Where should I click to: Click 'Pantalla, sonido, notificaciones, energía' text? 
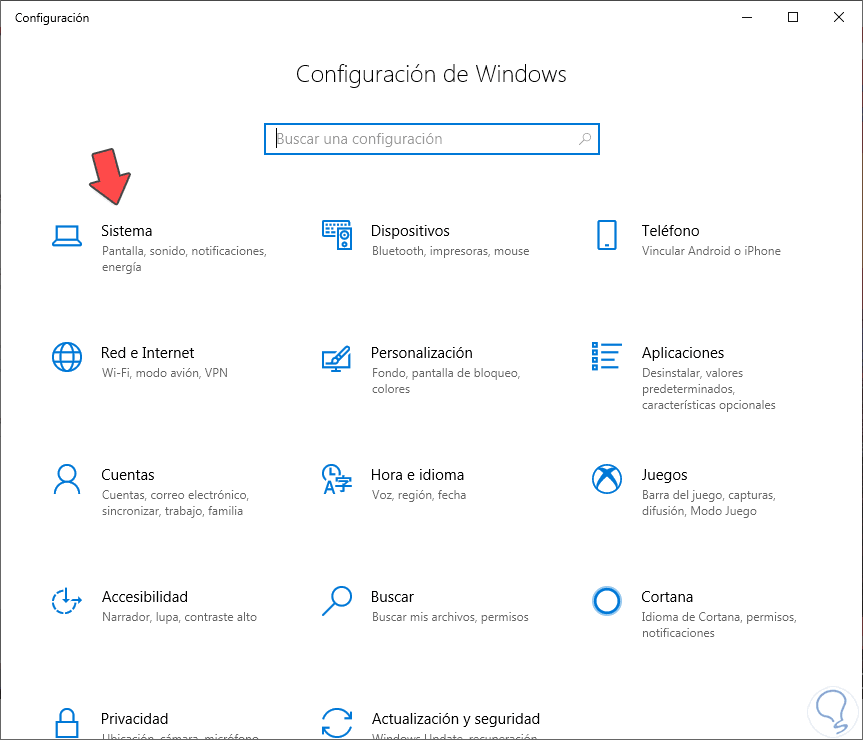click(184, 259)
